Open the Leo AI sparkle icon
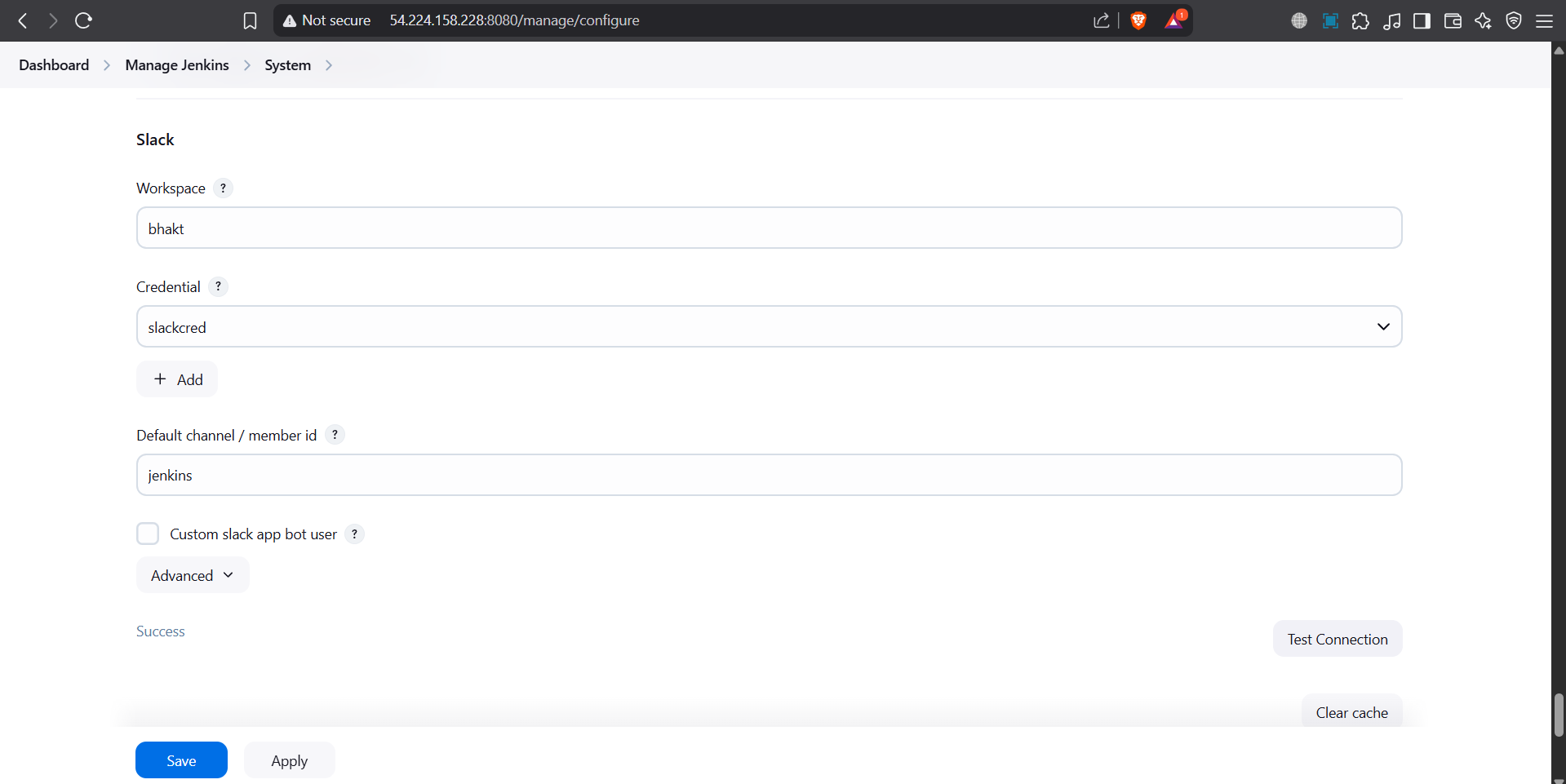 click(1483, 20)
